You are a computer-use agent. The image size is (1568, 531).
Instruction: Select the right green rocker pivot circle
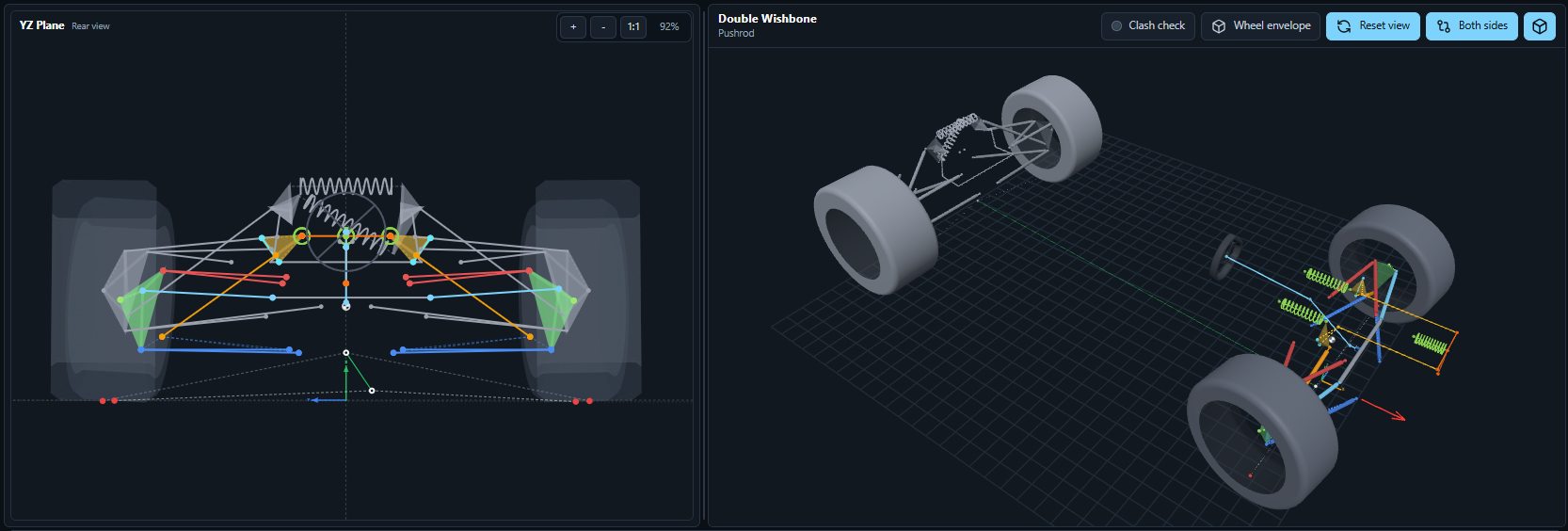[391, 235]
